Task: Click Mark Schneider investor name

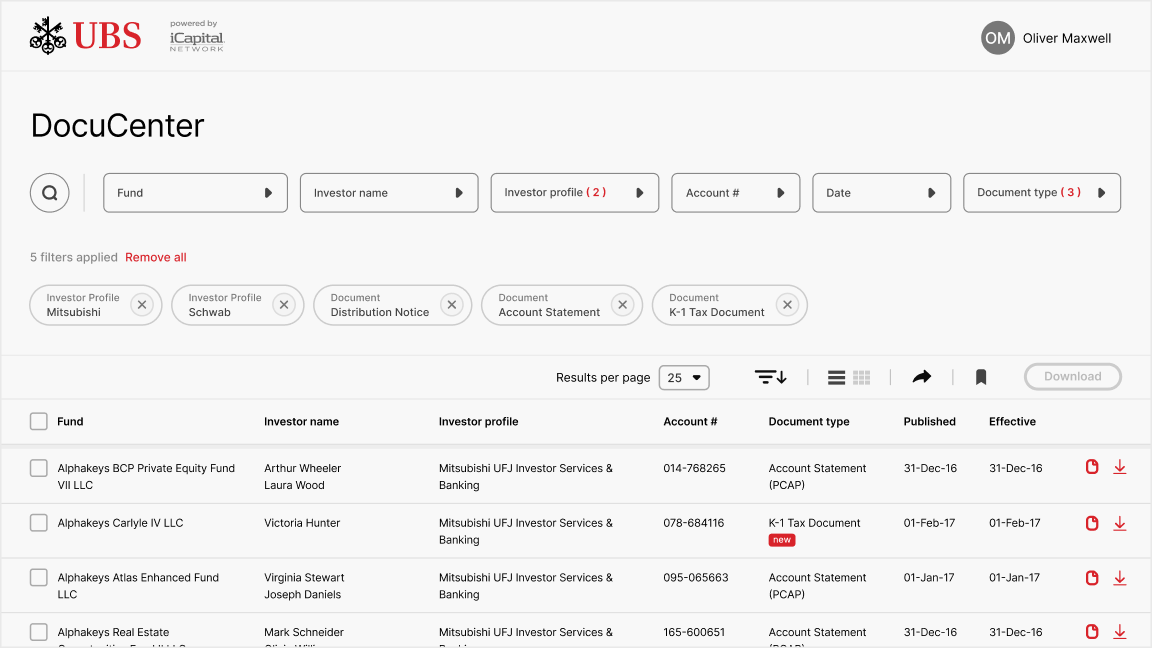Action: [304, 632]
